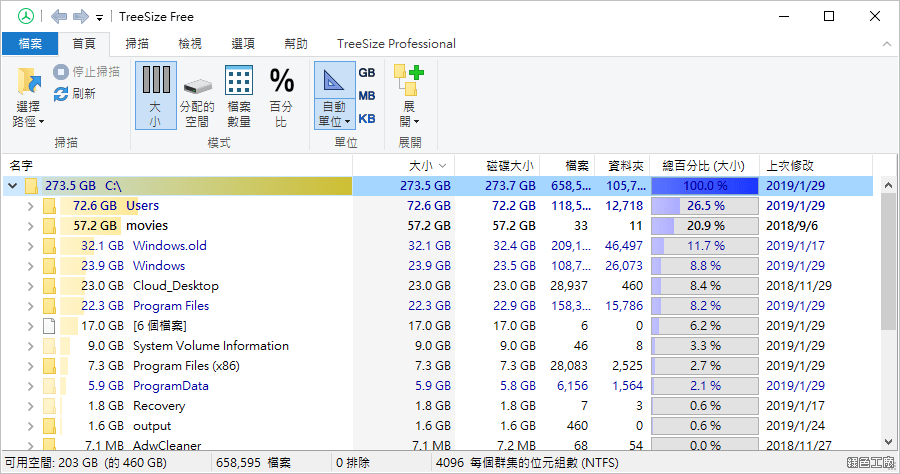Collapse the C:\ root node
900x474 pixels.
click(13, 186)
